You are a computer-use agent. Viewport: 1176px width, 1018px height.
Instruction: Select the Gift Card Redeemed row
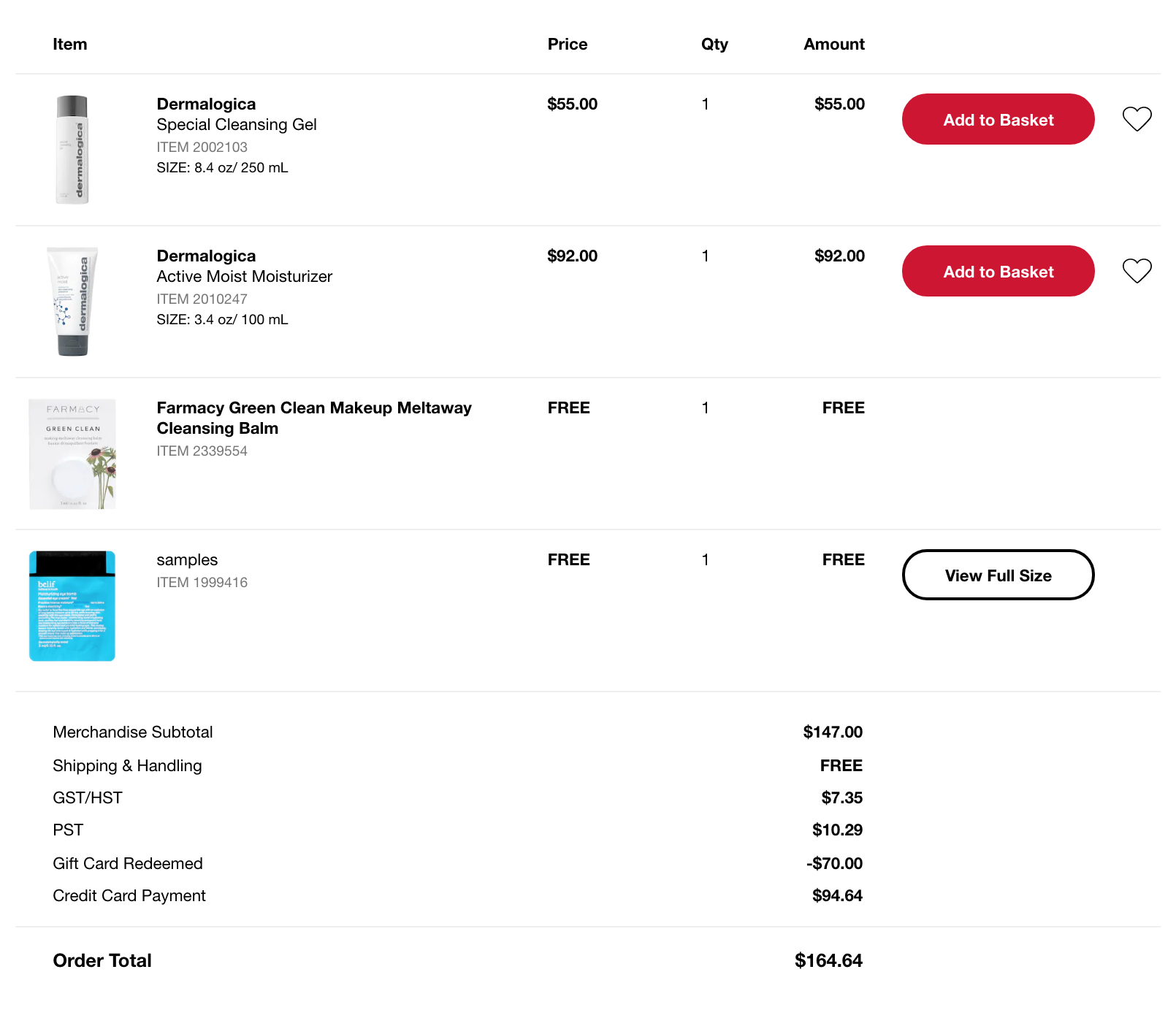point(457,863)
